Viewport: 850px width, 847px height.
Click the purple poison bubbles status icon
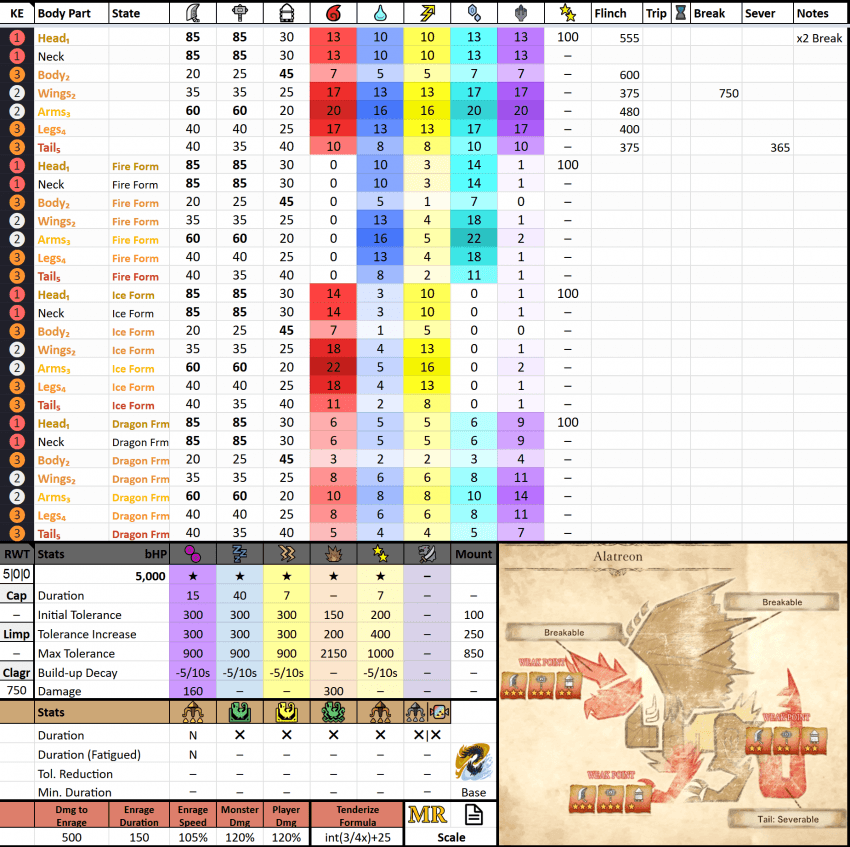(x=192, y=554)
